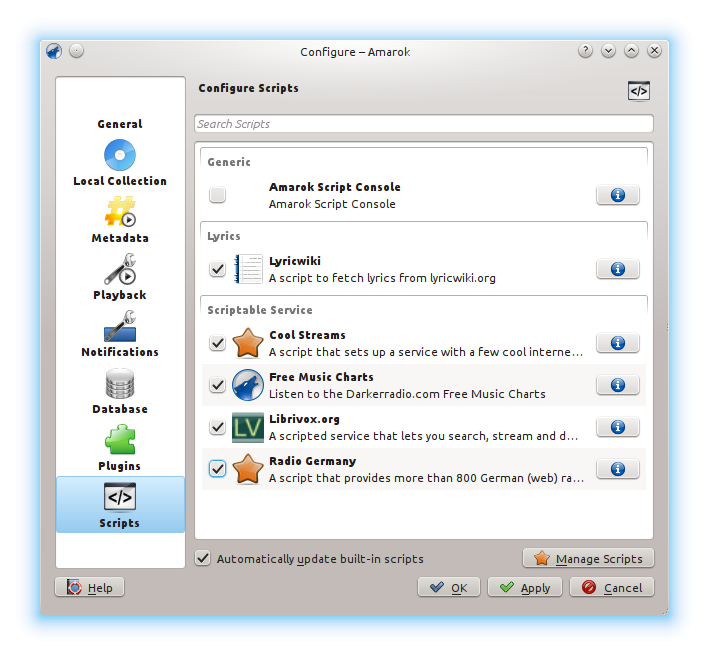Open Help
Screen dimensions: 709x655
click(90, 588)
